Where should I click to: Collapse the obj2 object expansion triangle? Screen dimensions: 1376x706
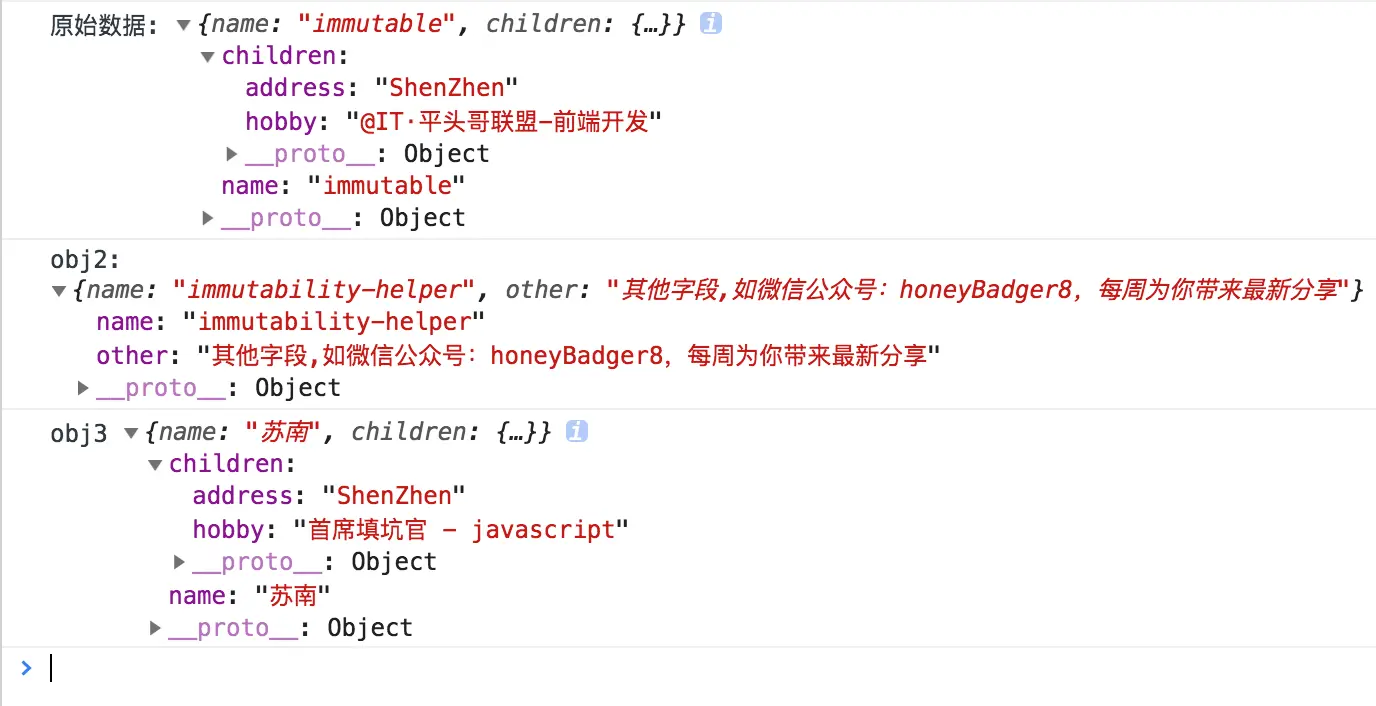click(59, 289)
